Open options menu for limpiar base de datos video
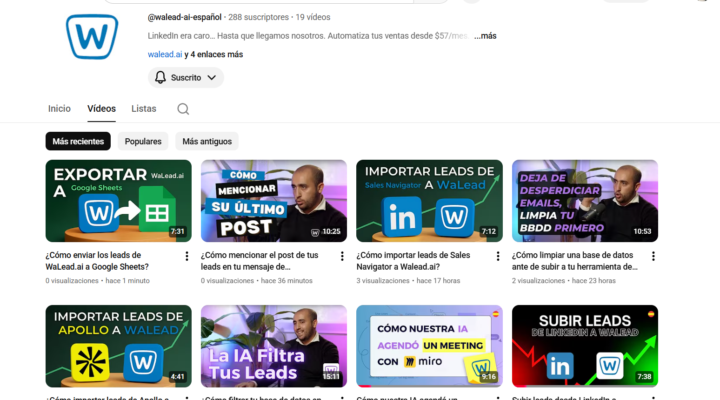720x400 pixels. point(653,256)
